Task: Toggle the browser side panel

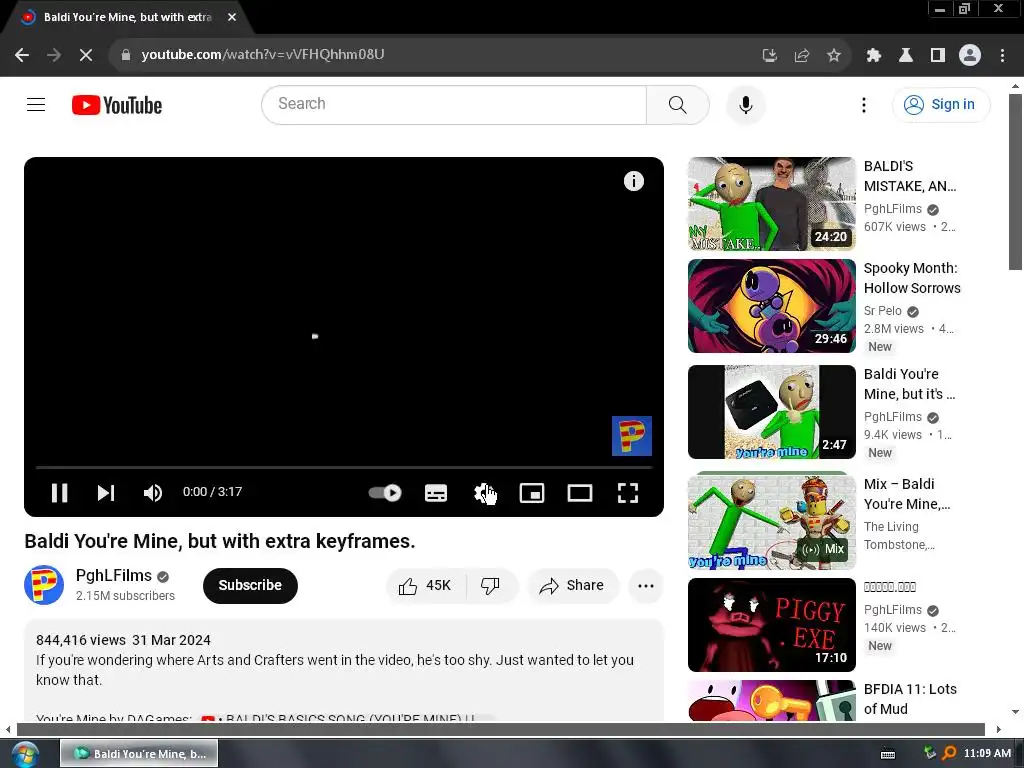Action: click(x=938, y=55)
